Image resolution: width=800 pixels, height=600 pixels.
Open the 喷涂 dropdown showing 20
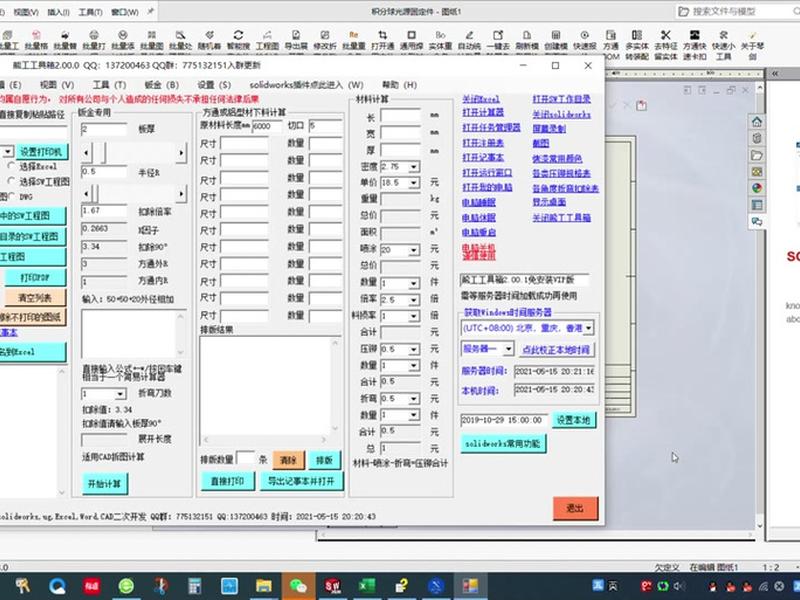pos(414,250)
